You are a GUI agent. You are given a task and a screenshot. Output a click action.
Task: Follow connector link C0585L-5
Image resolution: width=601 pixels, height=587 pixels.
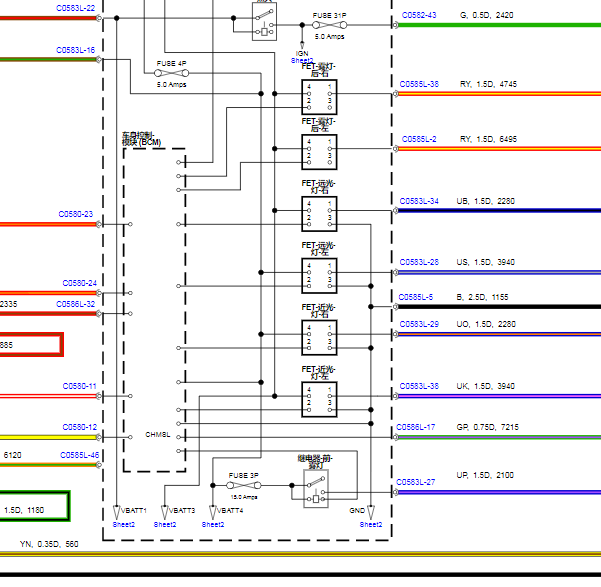(x=416, y=297)
